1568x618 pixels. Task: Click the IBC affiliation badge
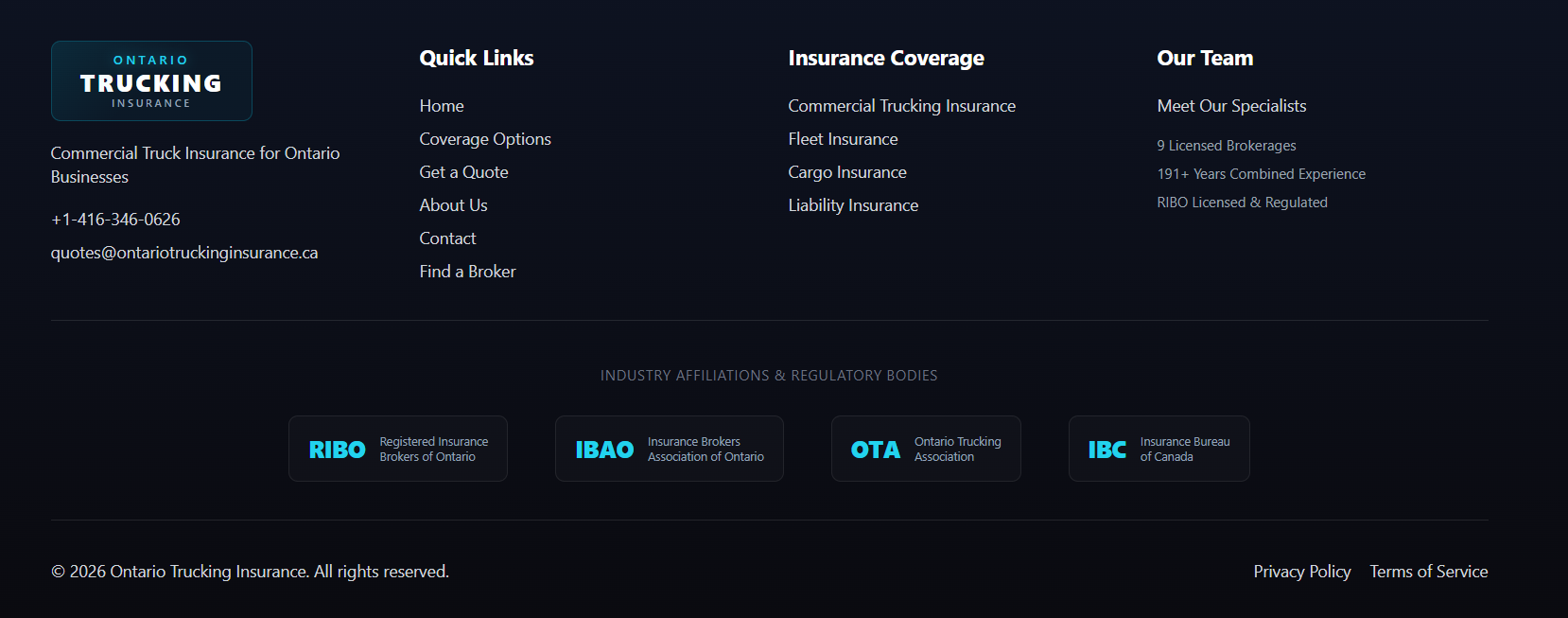point(1159,450)
